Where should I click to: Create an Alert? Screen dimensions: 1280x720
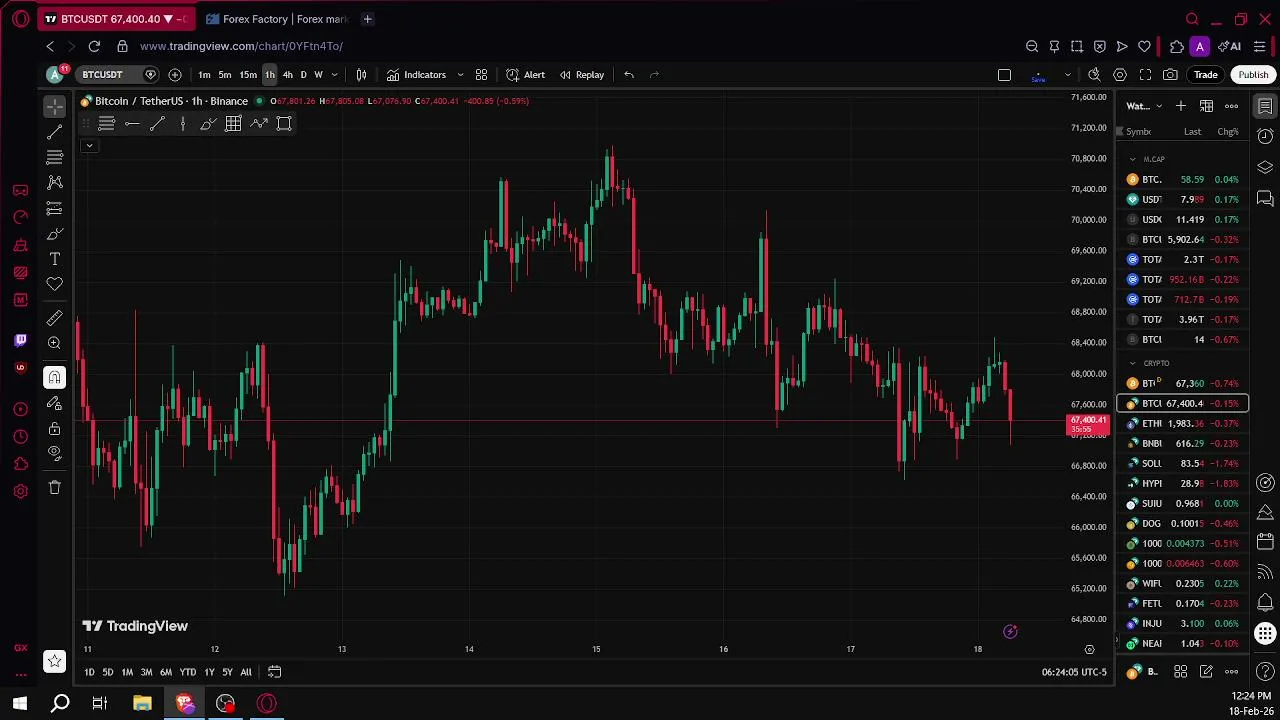525,75
